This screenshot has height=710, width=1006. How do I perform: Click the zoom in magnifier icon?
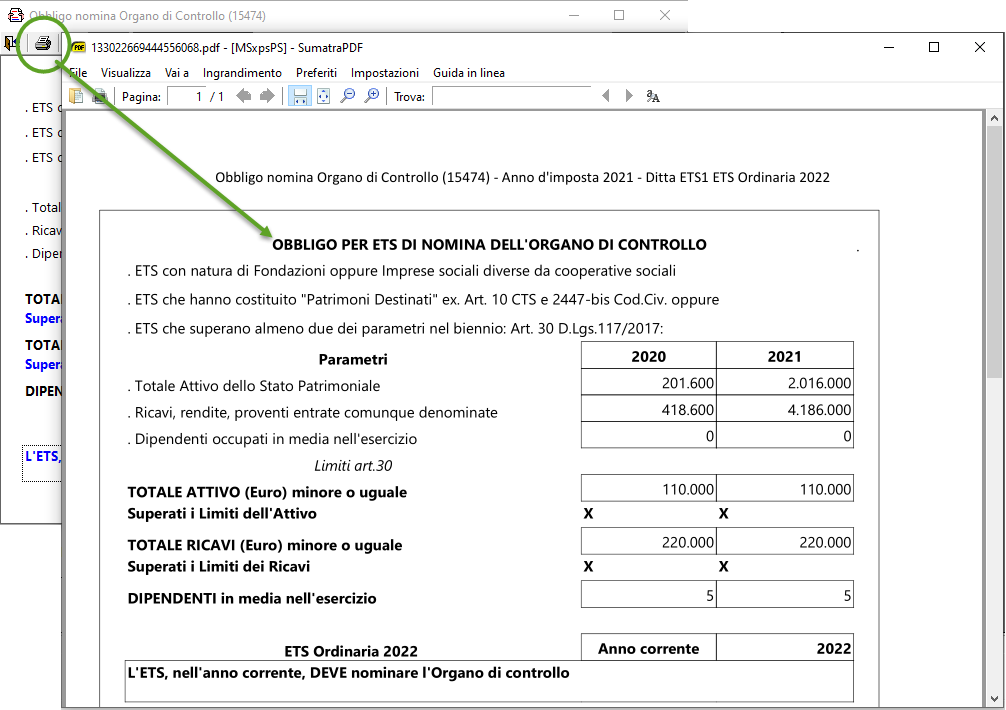coord(371,96)
